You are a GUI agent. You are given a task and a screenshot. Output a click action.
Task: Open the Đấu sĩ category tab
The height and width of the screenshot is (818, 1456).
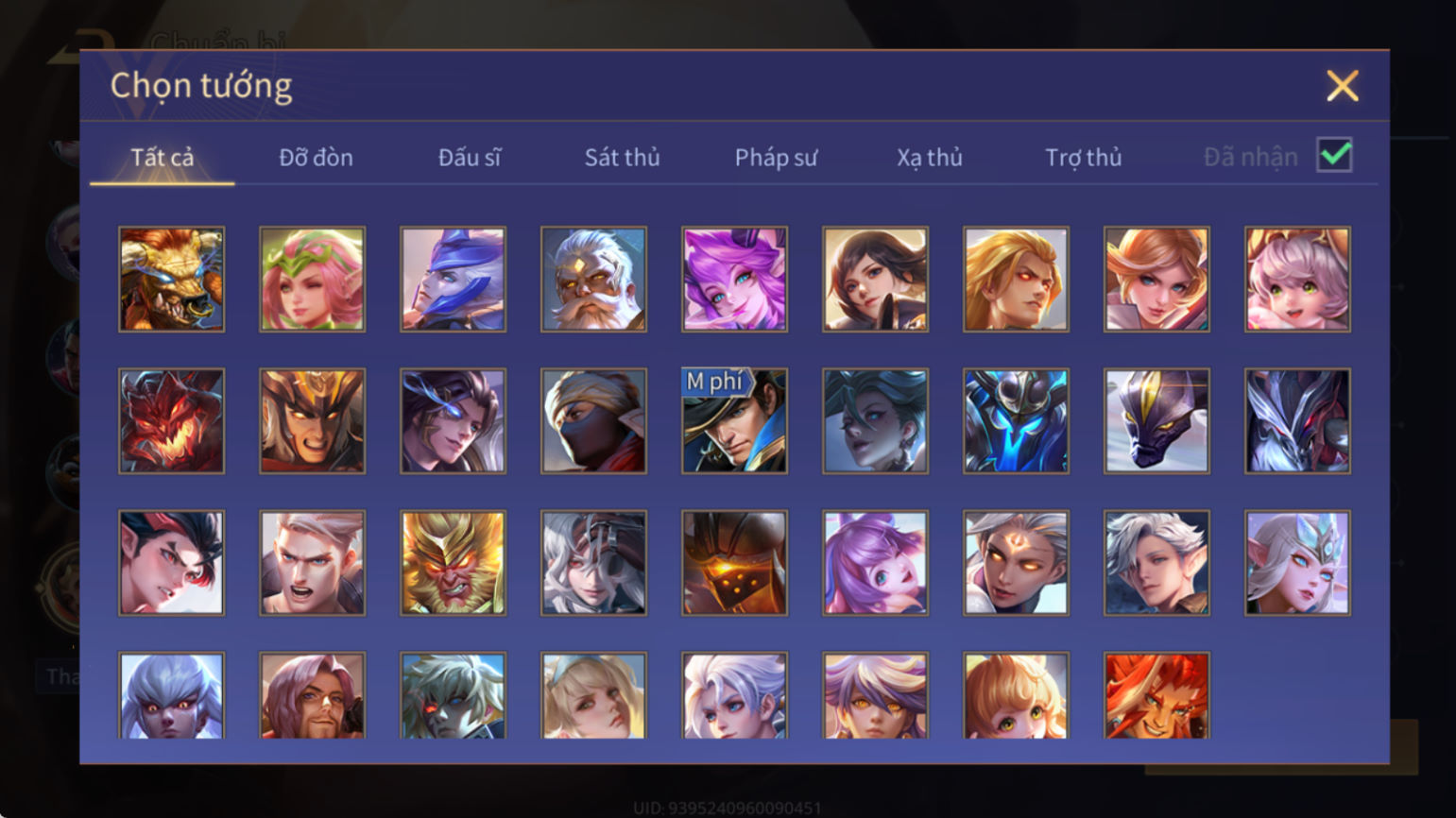(x=470, y=158)
